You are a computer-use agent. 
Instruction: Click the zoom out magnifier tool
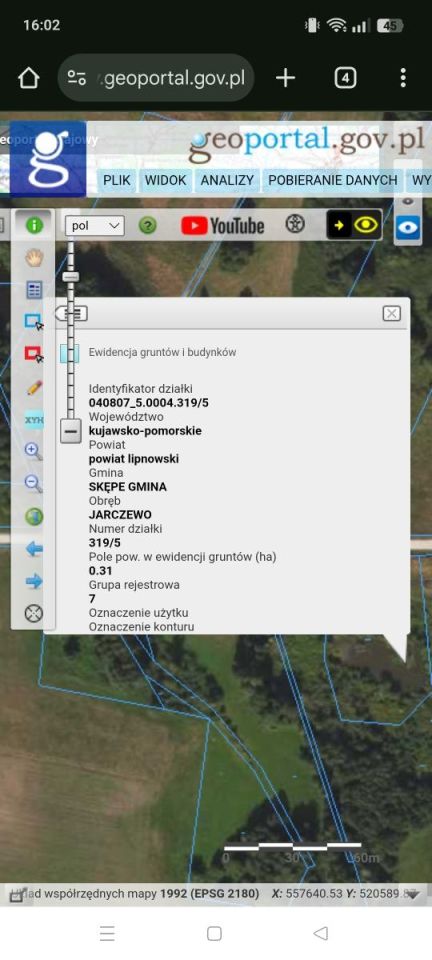pyautogui.click(x=34, y=484)
